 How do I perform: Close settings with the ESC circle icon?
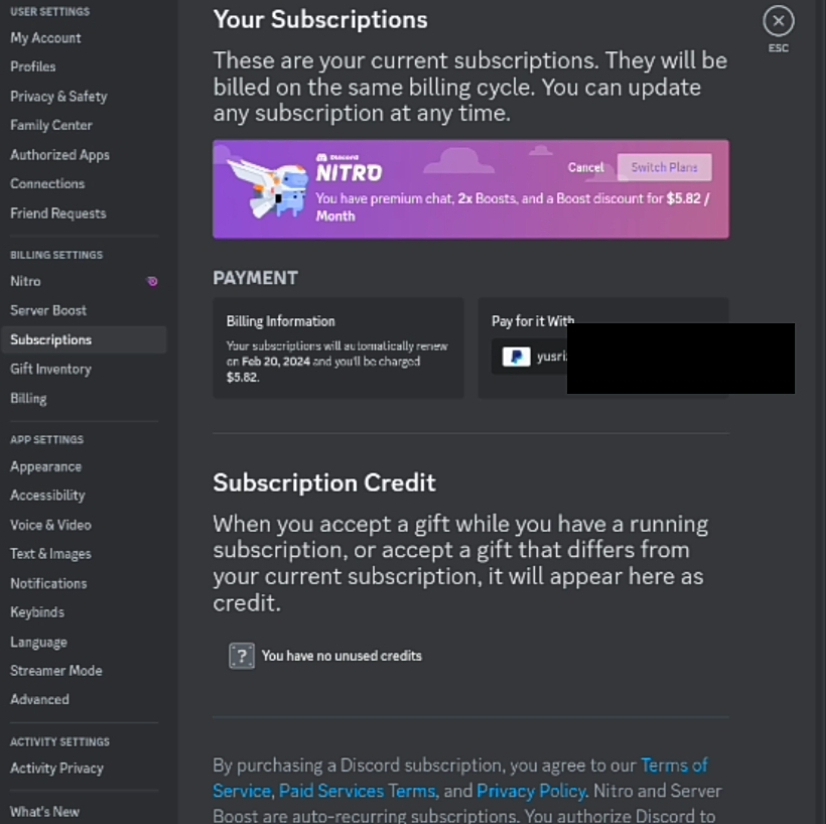pos(778,21)
